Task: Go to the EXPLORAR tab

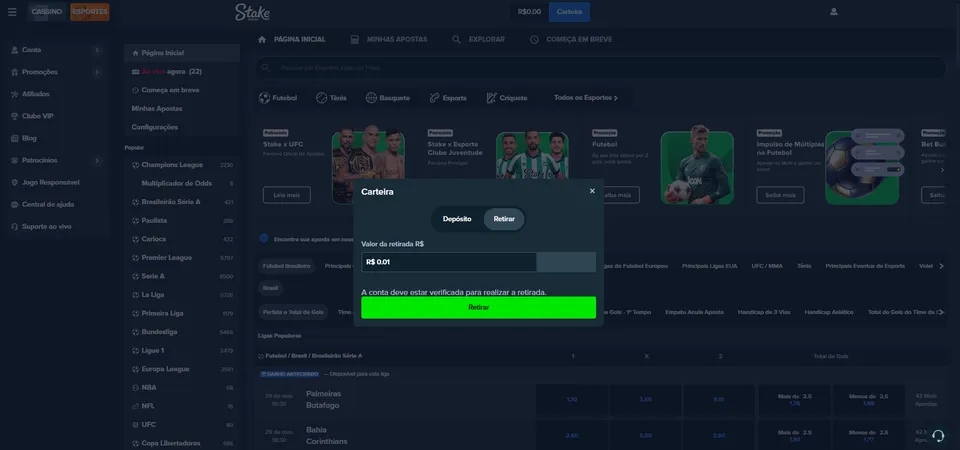Action: pyautogui.click(x=478, y=39)
